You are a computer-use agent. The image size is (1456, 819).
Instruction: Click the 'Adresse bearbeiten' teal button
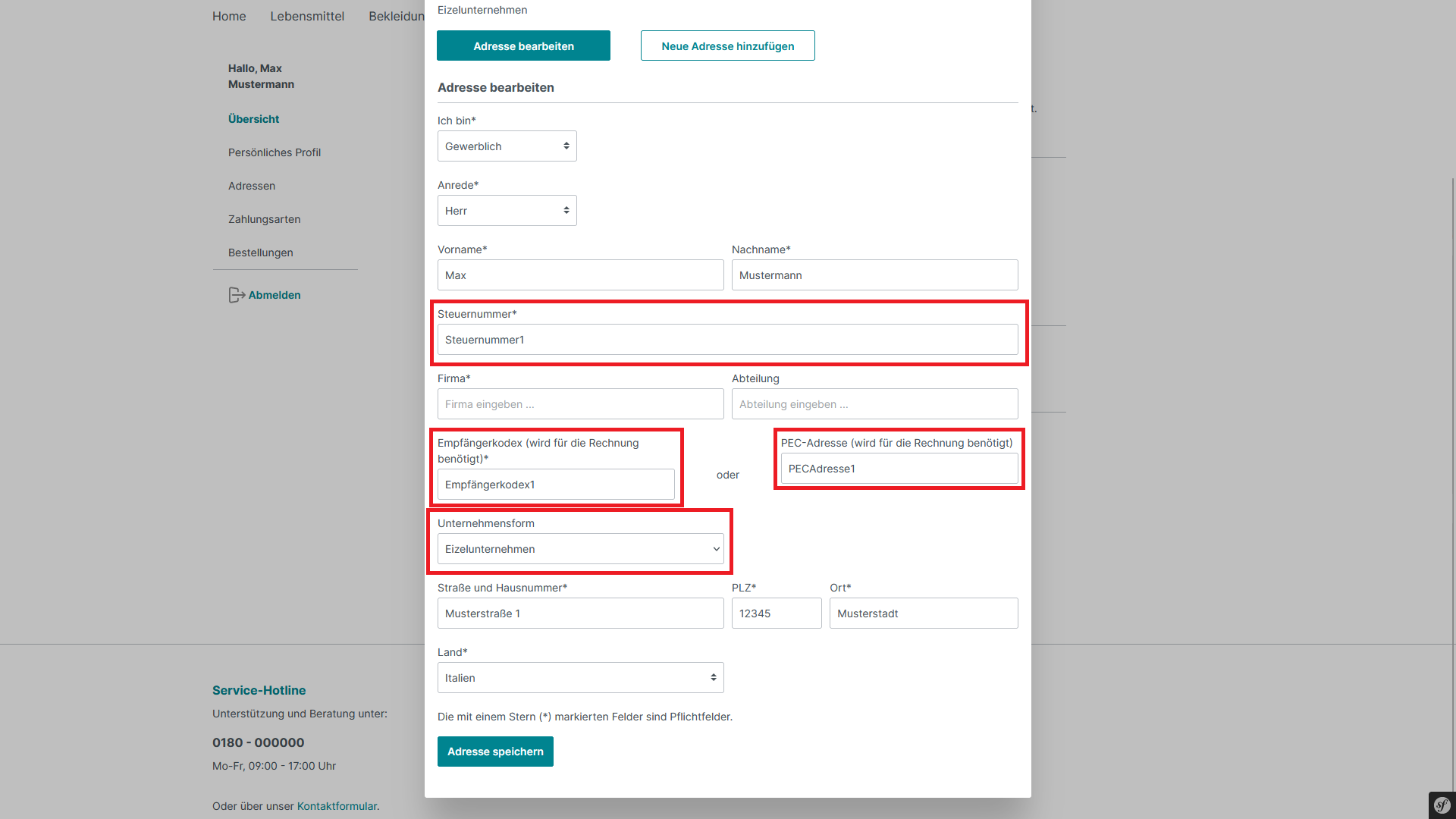tap(523, 45)
